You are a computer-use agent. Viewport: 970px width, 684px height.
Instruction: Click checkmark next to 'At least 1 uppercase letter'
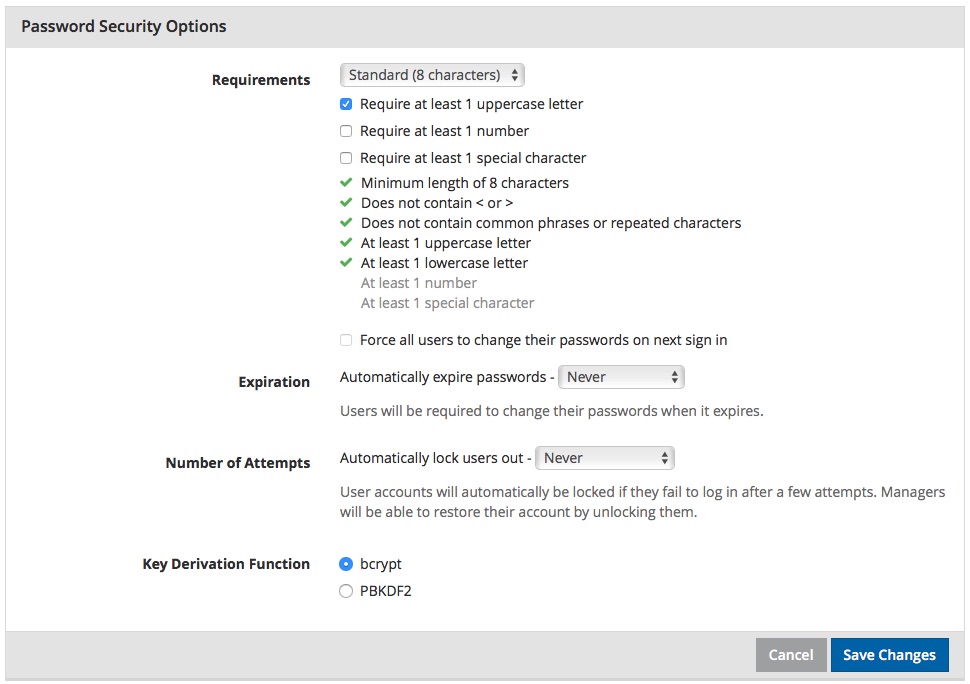[x=346, y=242]
